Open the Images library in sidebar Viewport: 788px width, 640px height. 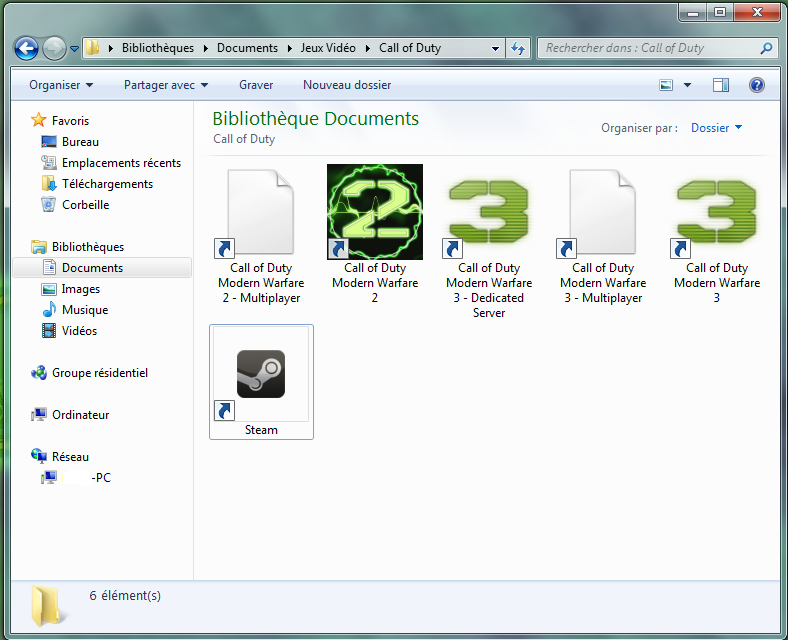[x=80, y=289]
